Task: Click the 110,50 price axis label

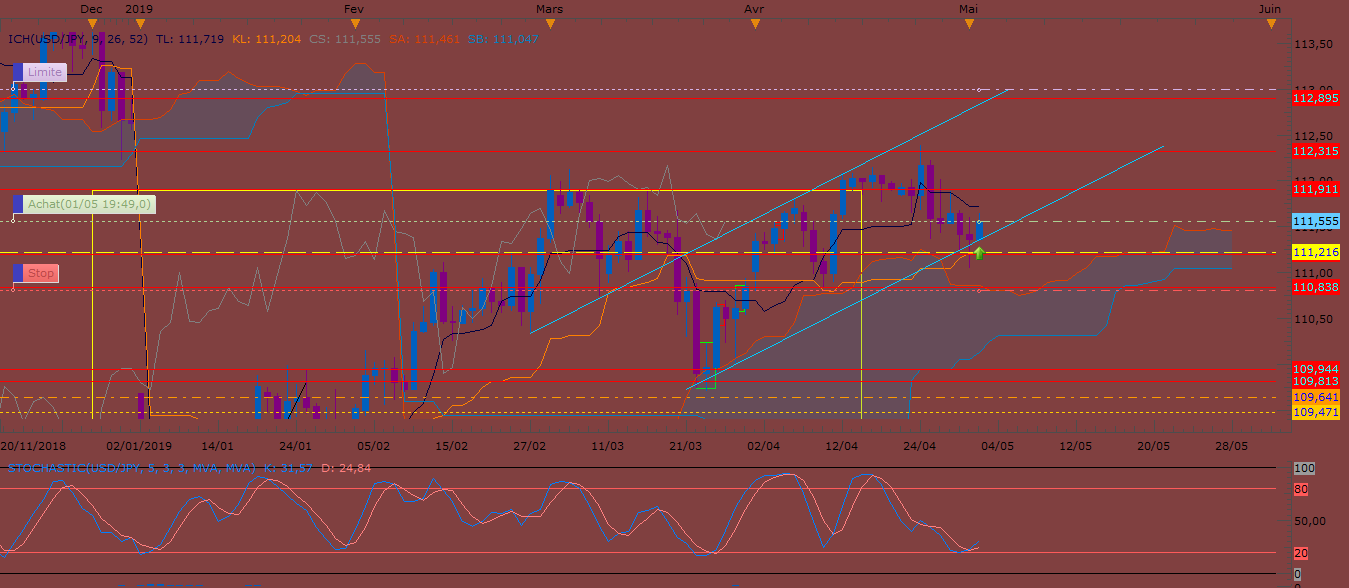Action: (x=1313, y=319)
